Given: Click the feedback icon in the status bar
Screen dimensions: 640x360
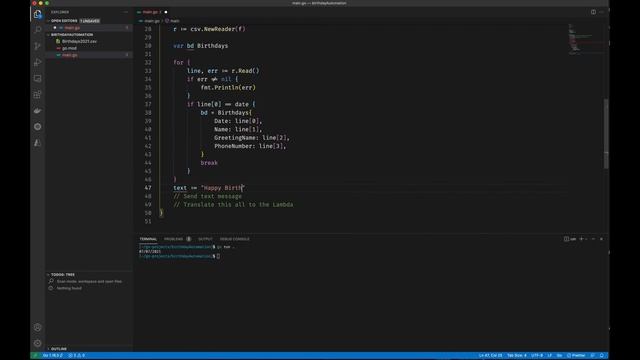Looking at the screenshot, I should 593,356.
